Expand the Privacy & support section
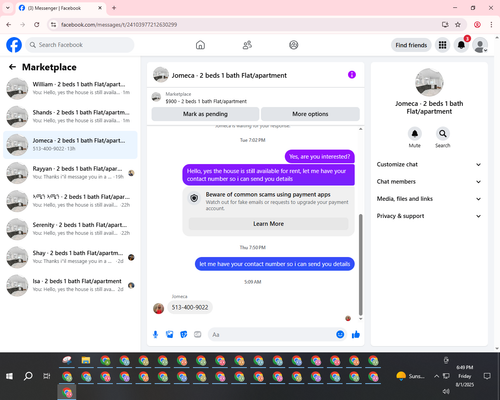 [429, 216]
